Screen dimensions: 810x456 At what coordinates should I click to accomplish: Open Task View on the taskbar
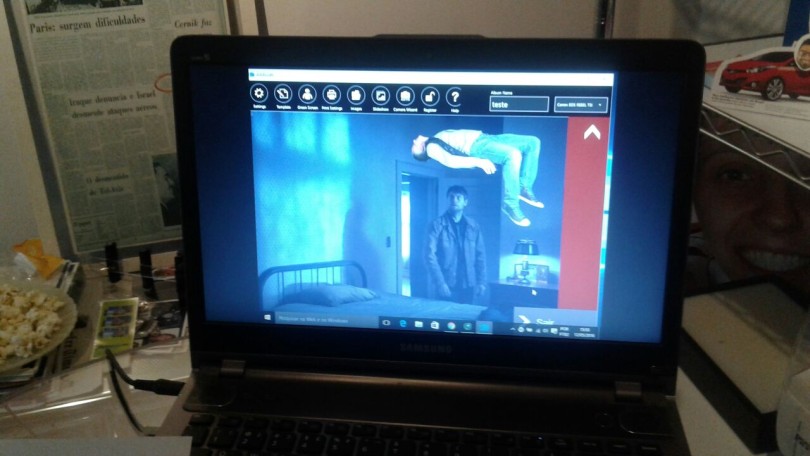tap(386, 323)
